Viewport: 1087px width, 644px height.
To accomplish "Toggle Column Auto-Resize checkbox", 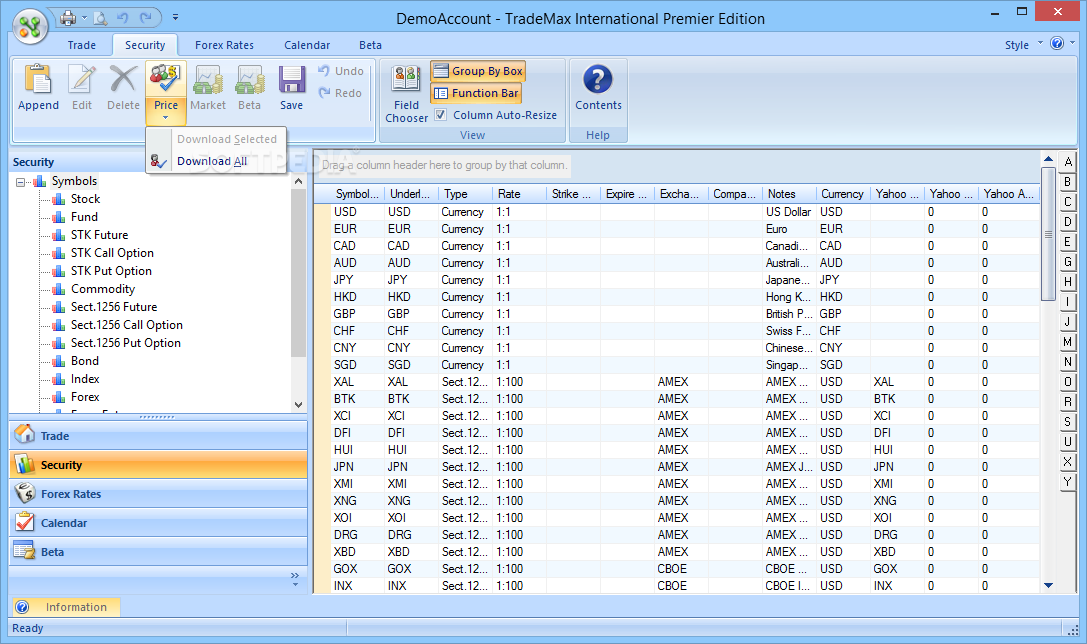I will (440, 115).
